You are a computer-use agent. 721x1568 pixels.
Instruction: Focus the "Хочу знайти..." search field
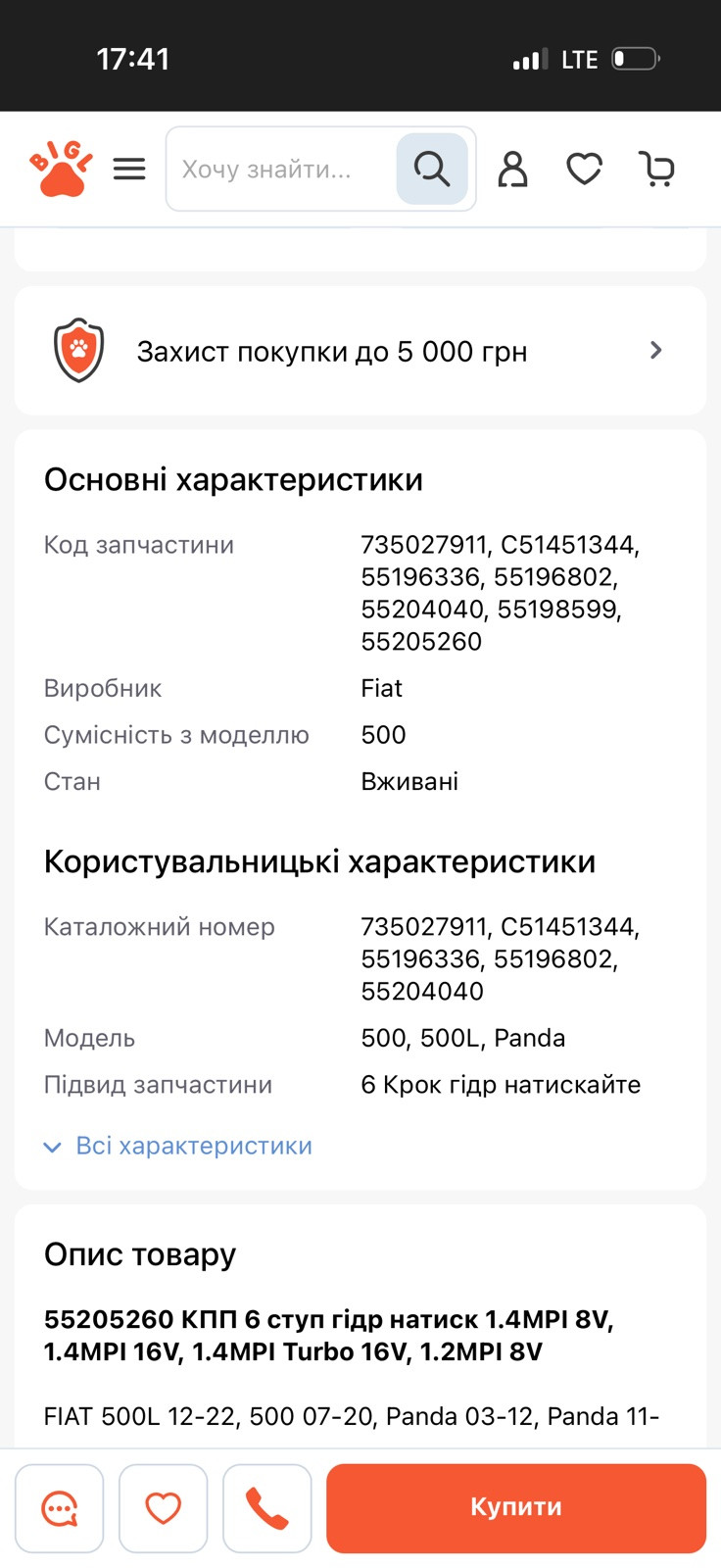(x=281, y=169)
